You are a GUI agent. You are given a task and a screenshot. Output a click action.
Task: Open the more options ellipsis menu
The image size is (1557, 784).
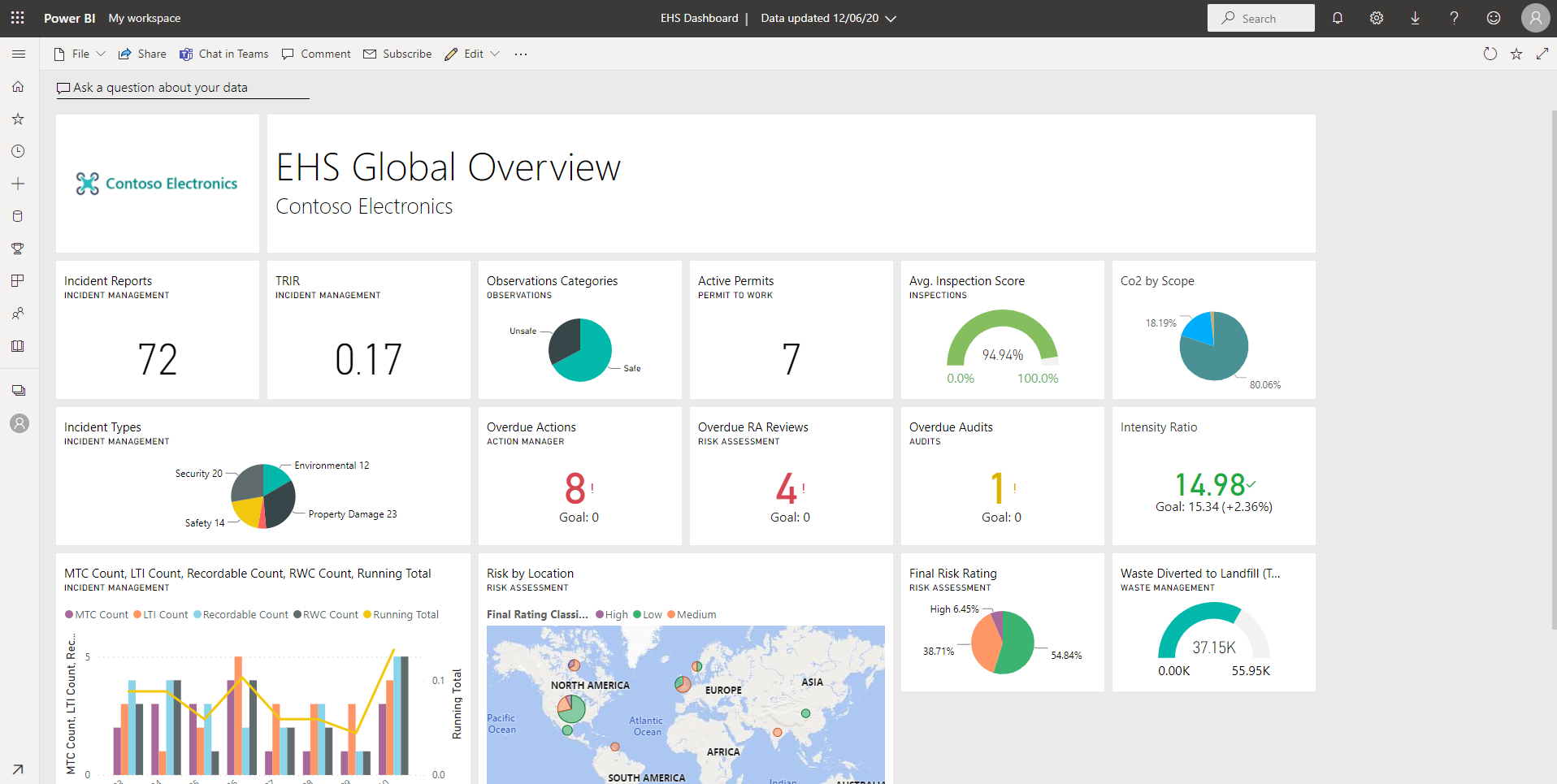(521, 54)
